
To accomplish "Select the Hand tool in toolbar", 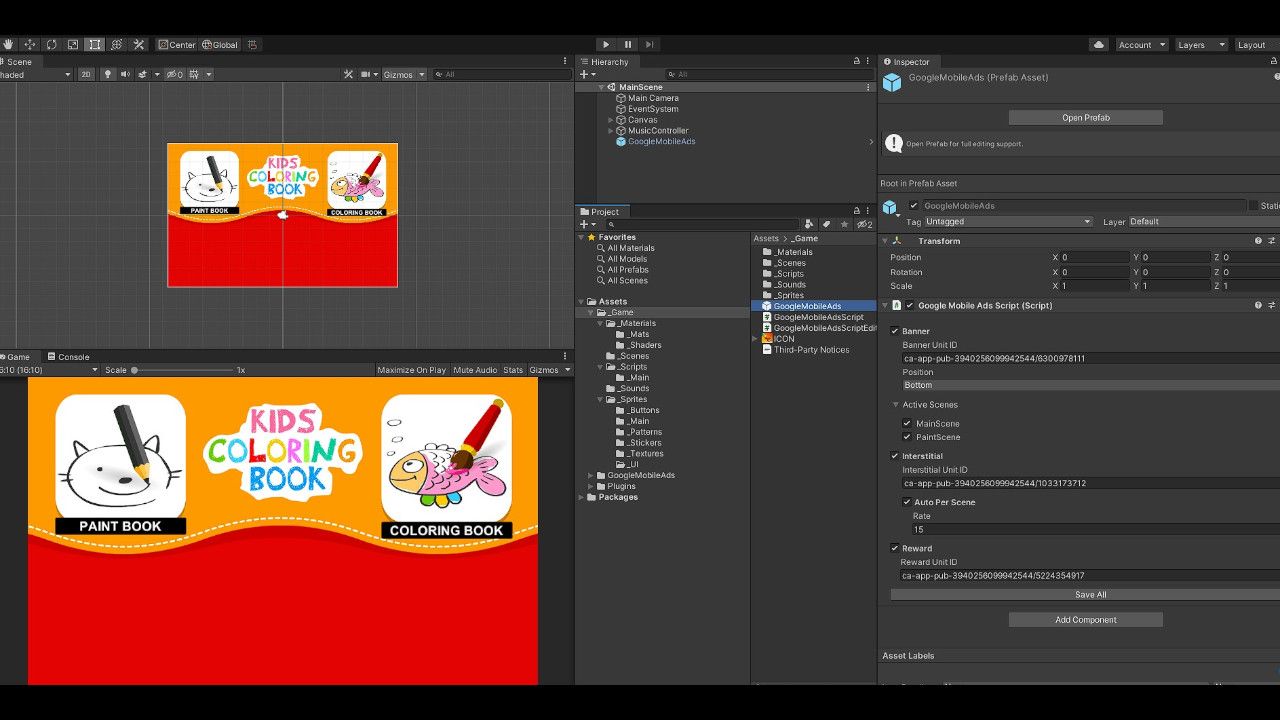I will 8,45.
